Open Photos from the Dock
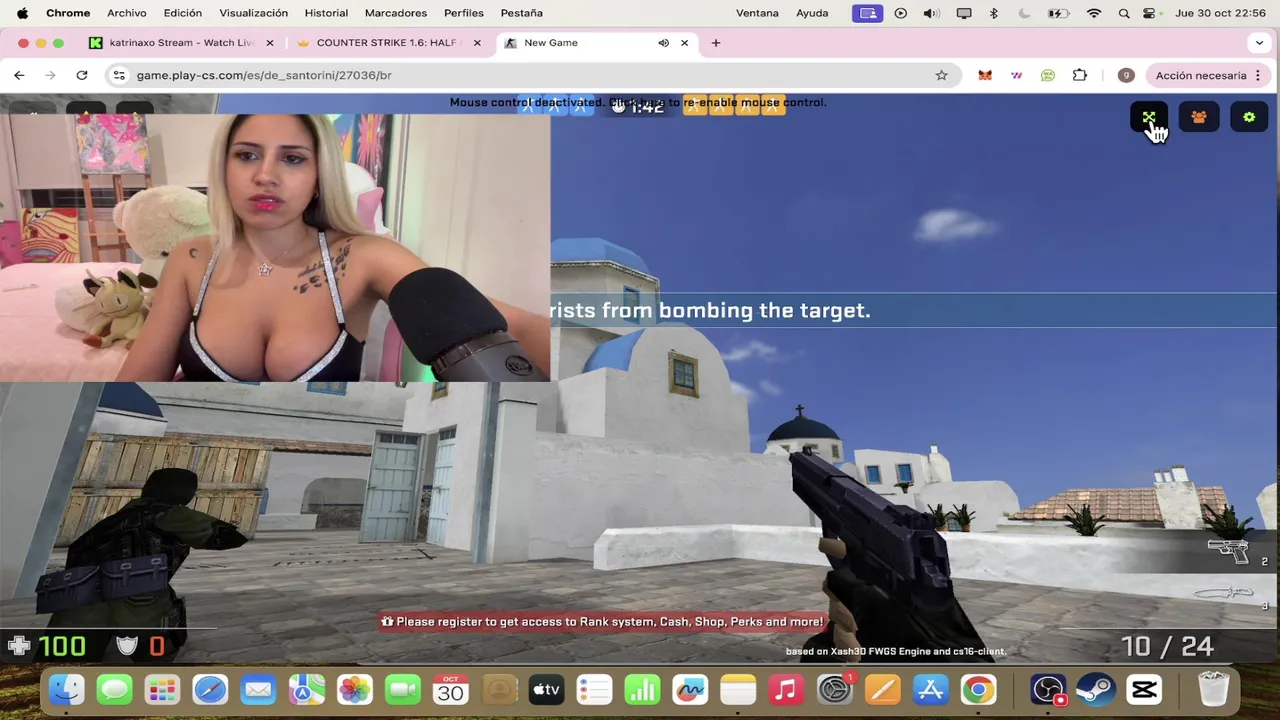Image resolution: width=1280 pixels, height=720 pixels. click(x=355, y=690)
